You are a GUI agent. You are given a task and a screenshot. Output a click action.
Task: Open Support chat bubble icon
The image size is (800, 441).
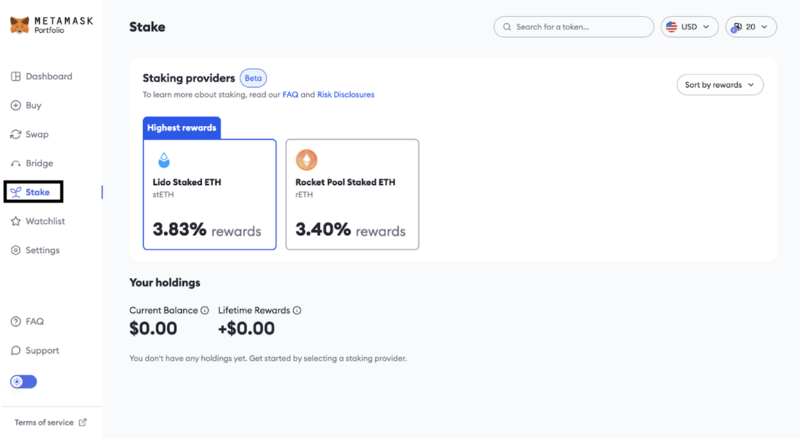click(x=16, y=351)
